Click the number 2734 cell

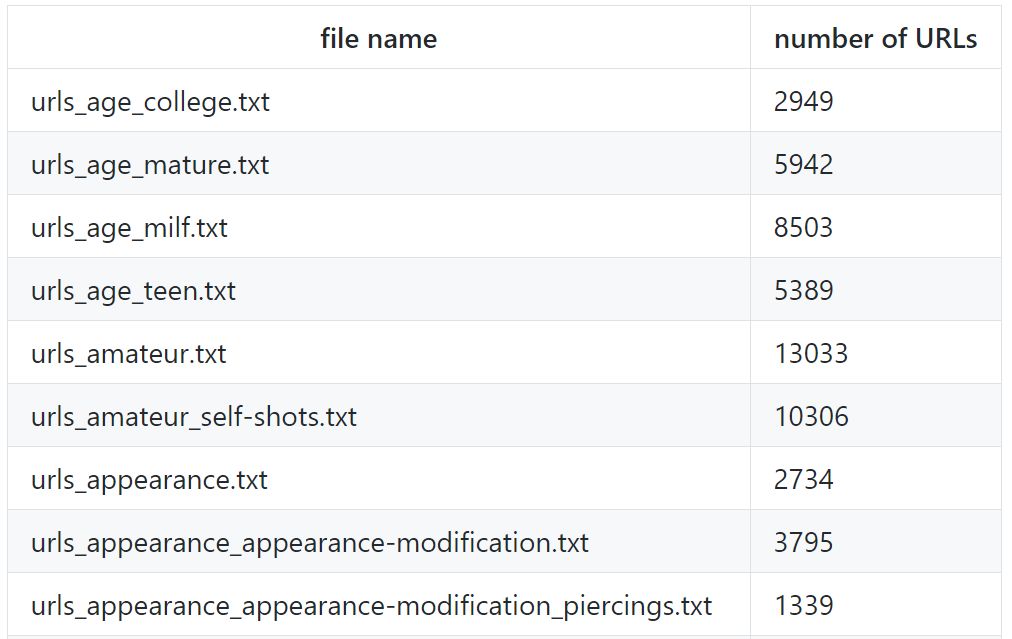tap(803, 480)
